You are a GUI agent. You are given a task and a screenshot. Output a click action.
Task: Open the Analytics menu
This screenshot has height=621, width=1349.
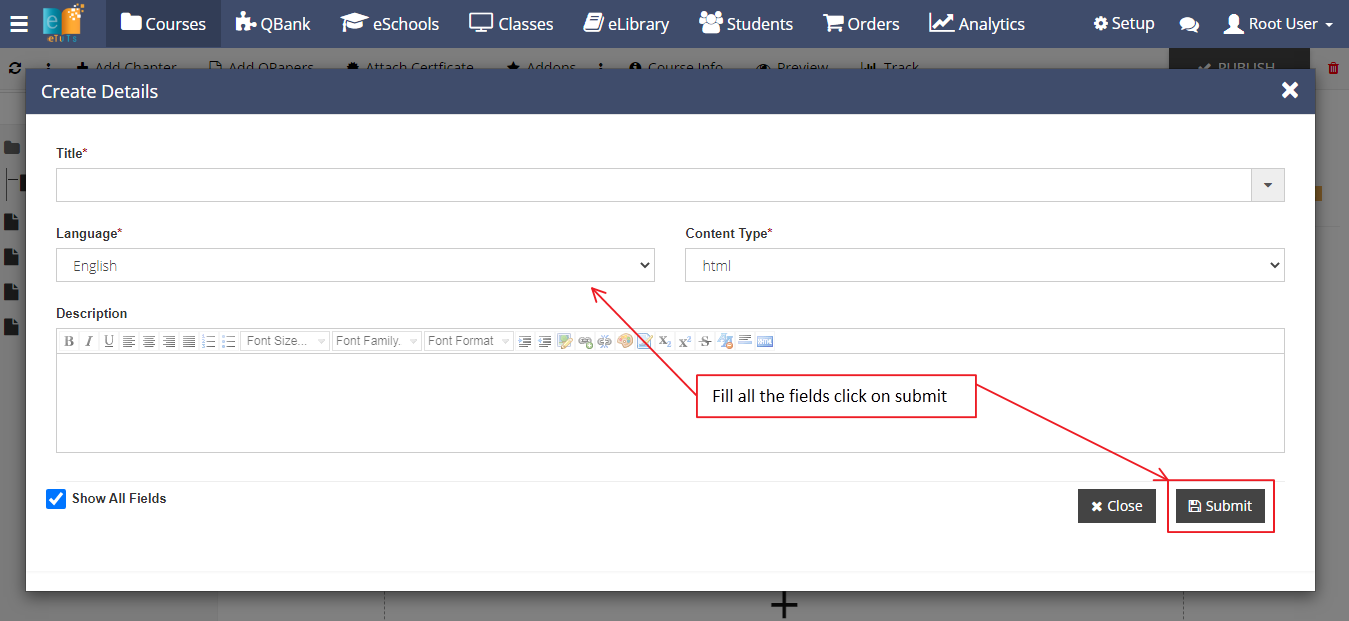(x=977, y=24)
